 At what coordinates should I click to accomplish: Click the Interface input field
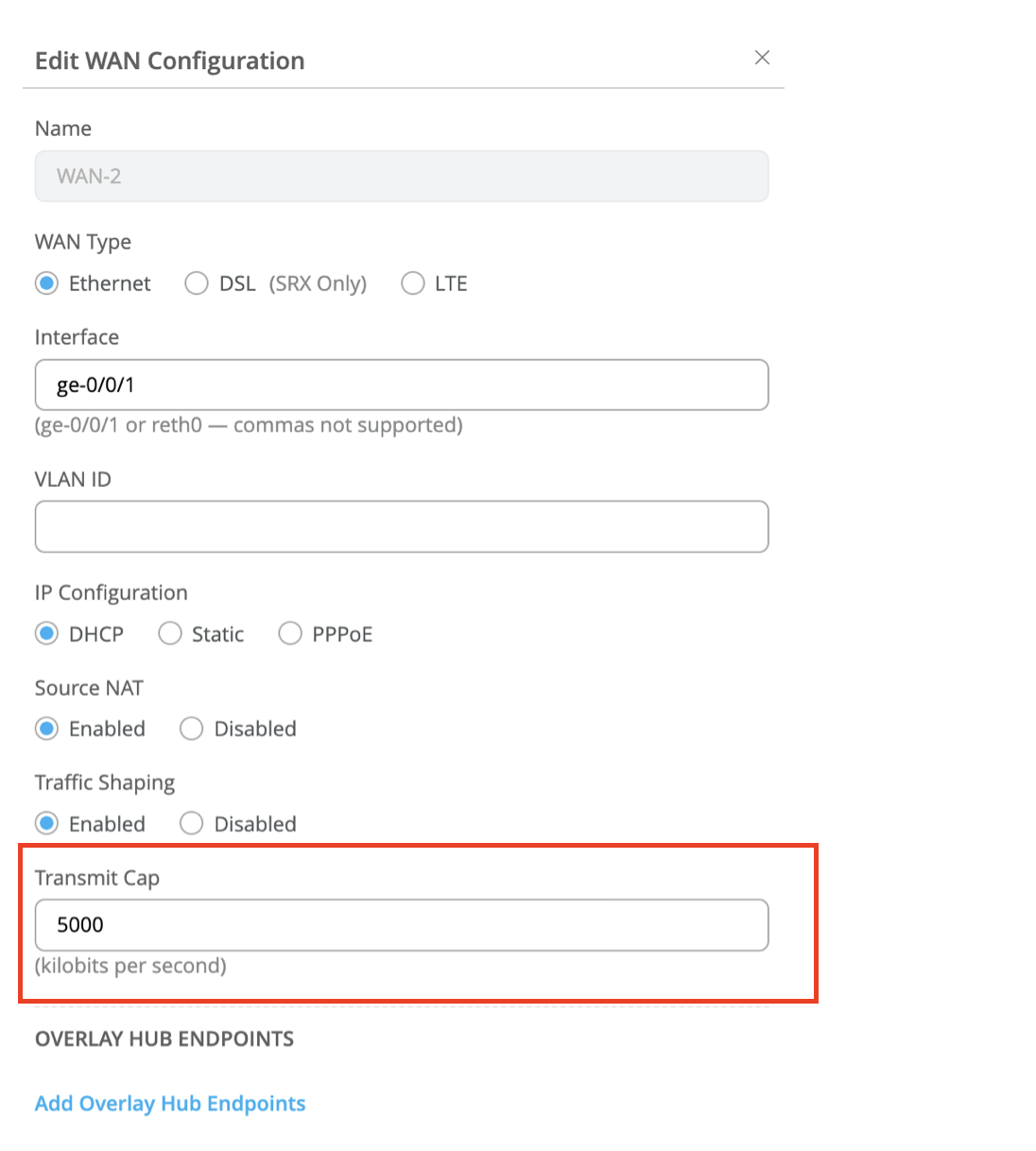coord(401,385)
